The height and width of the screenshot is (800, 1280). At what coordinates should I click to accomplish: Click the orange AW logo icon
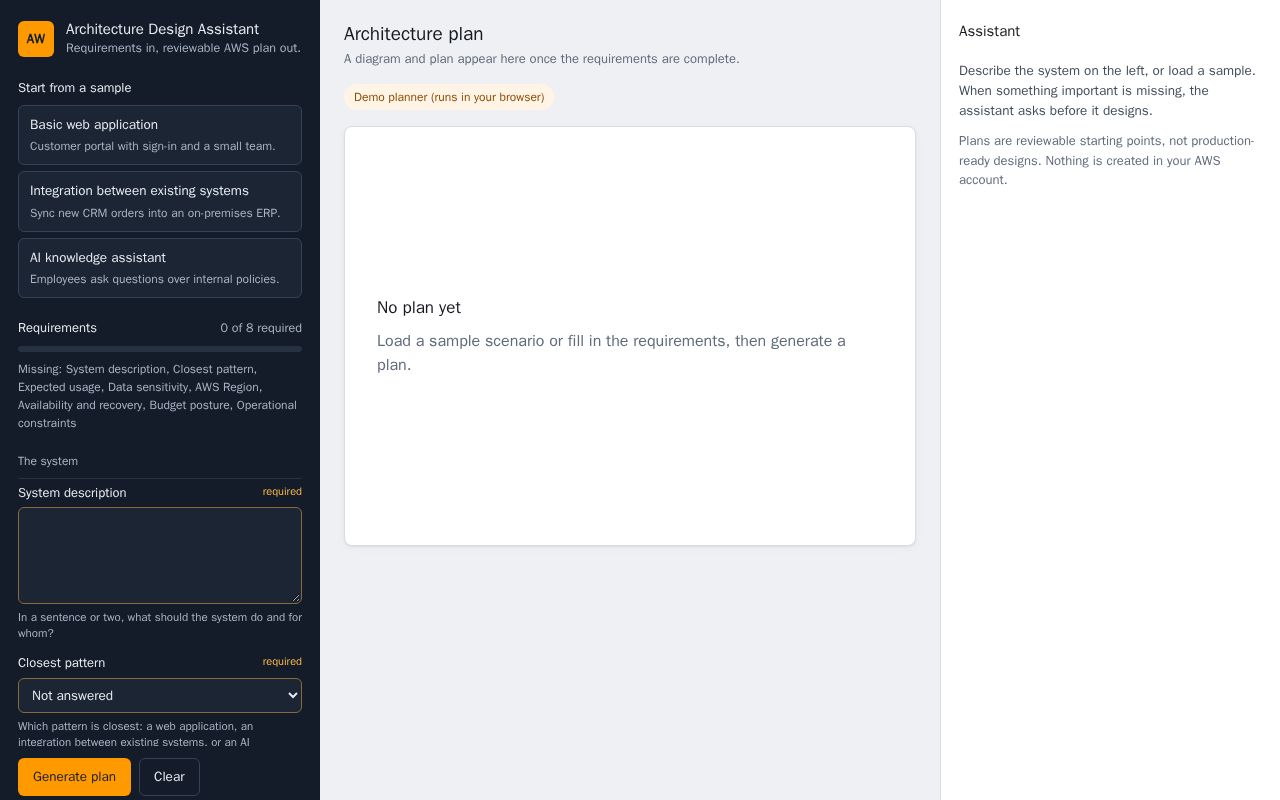[36, 39]
